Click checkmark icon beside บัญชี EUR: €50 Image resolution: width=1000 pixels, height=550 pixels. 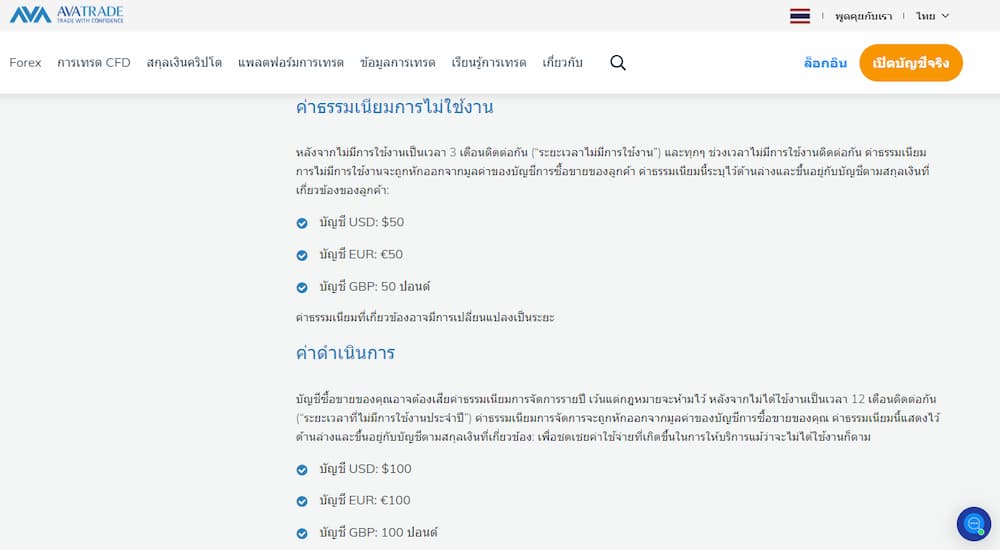pyautogui.click(x=302, y=255)
